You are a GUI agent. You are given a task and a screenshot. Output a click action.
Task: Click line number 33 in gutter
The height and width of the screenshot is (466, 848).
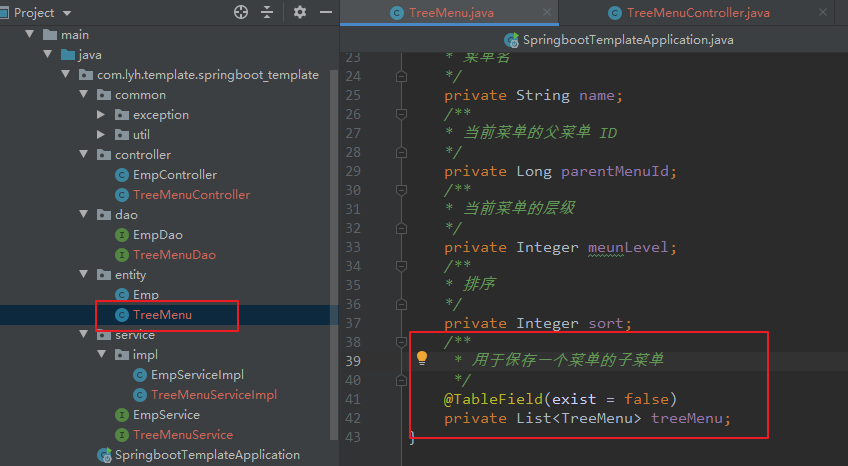coord(353,247)
